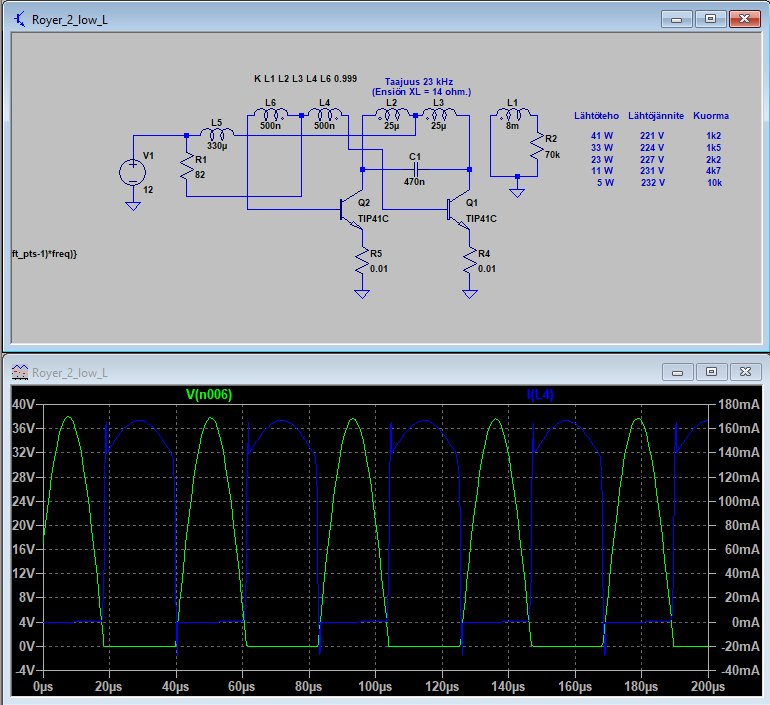Viewport: 770px width, 705px height.
Task: Click capacitor C1 470n in the schematic
Action: (415, 170)
